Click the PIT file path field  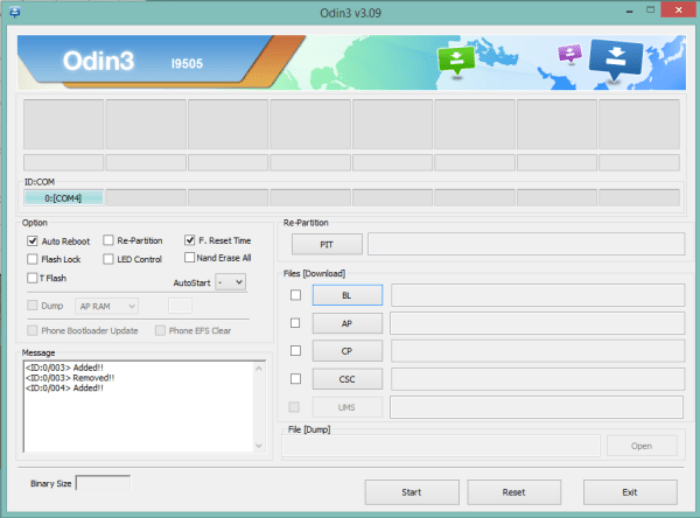[526, 244]
